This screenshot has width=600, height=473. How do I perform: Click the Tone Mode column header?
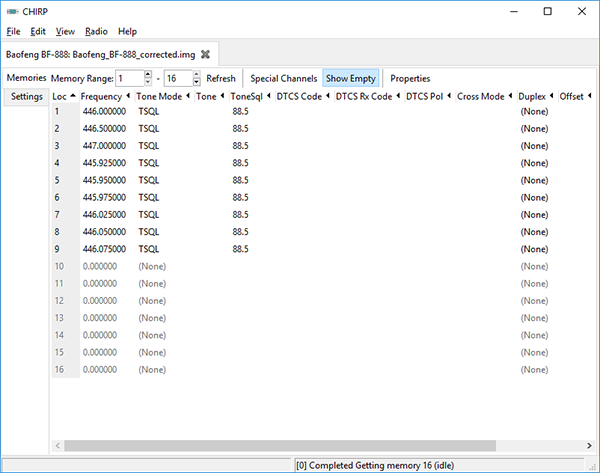pos(163,96)
